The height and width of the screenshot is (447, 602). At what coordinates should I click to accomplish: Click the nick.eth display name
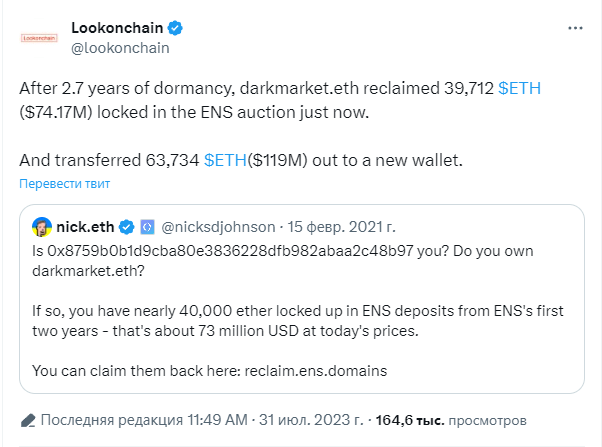pos(85,227)
